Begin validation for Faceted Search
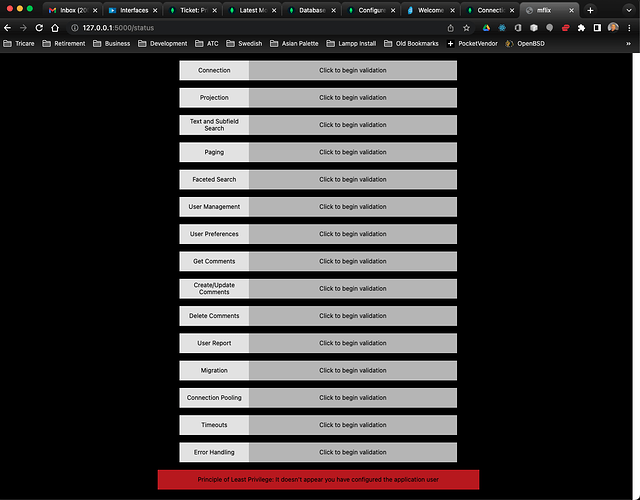 [353, 180]
